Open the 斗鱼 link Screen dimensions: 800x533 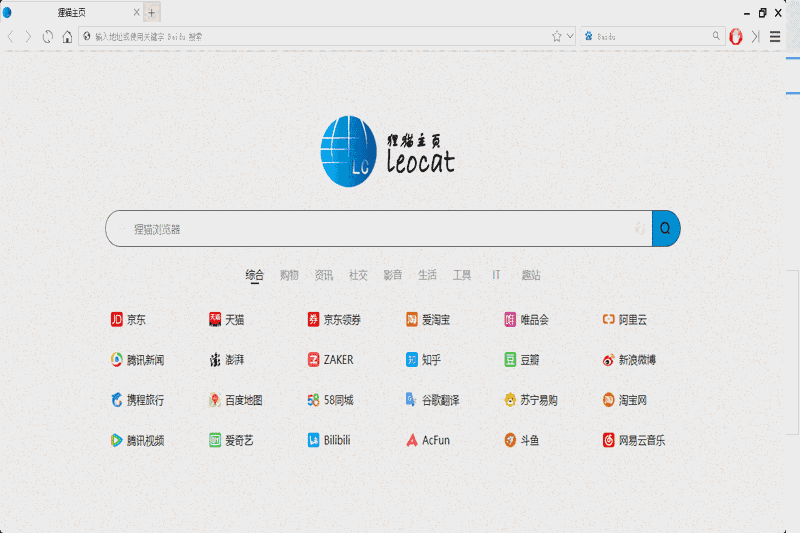pyautogui.click(x=522, y=440)
